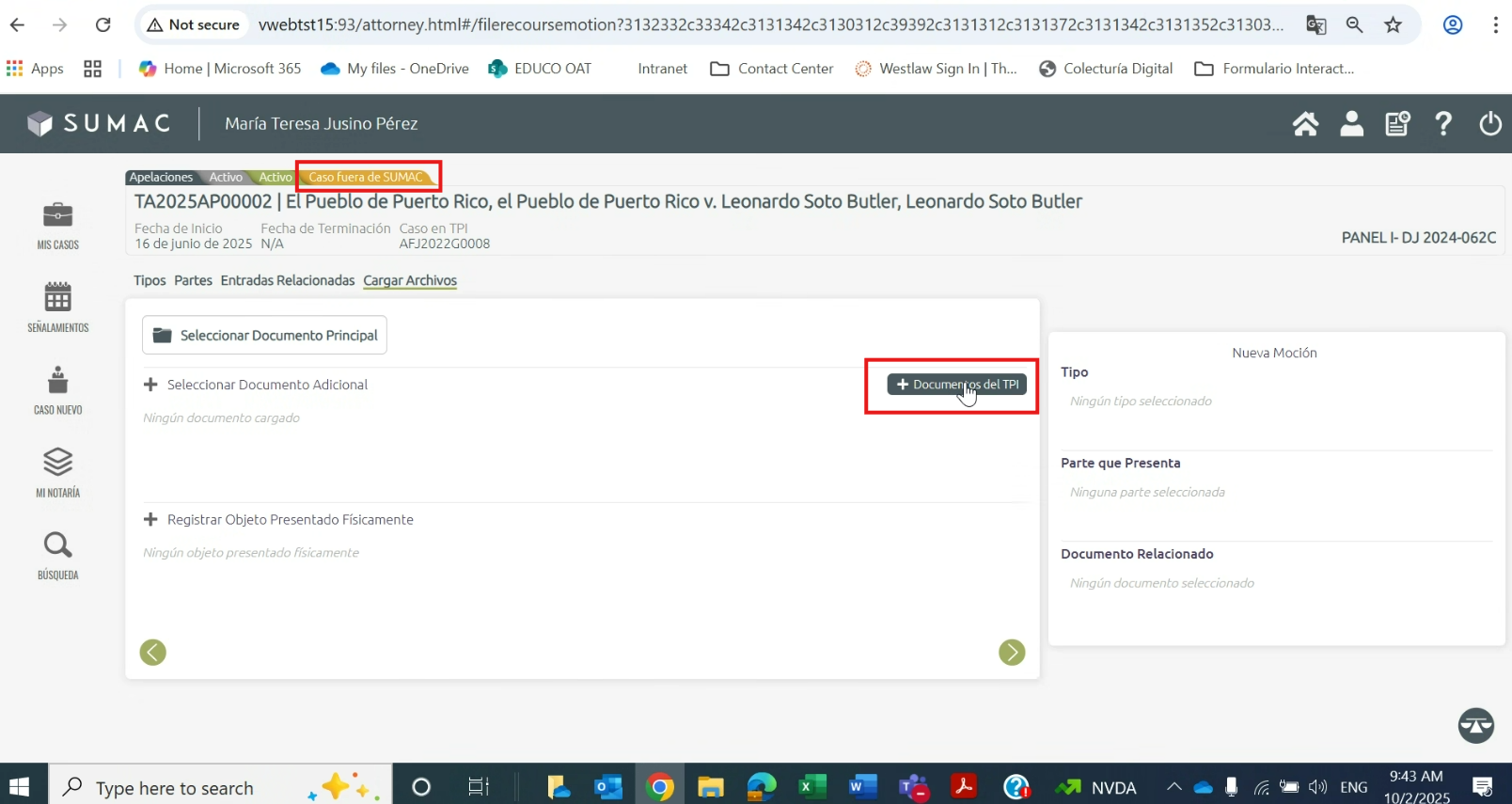Open the user profile icon in header
The image size is (1512, 804).
pos(1351,124)
